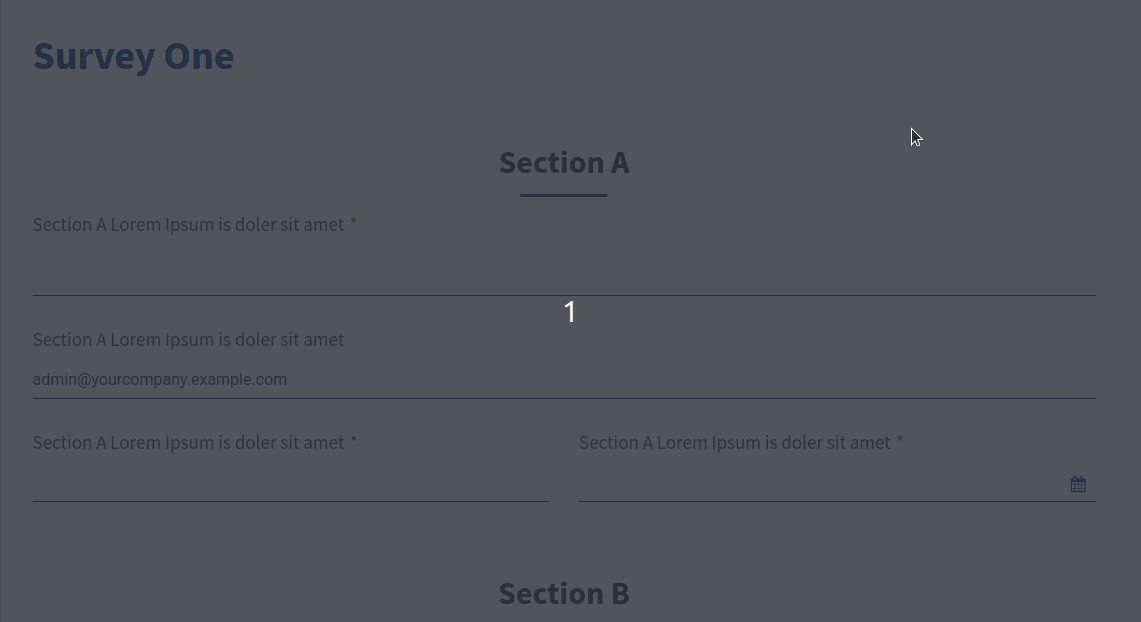Viewport: 1141px width, 622px height.
Task: Select the Section A heading
Action: tap(564, 162)
